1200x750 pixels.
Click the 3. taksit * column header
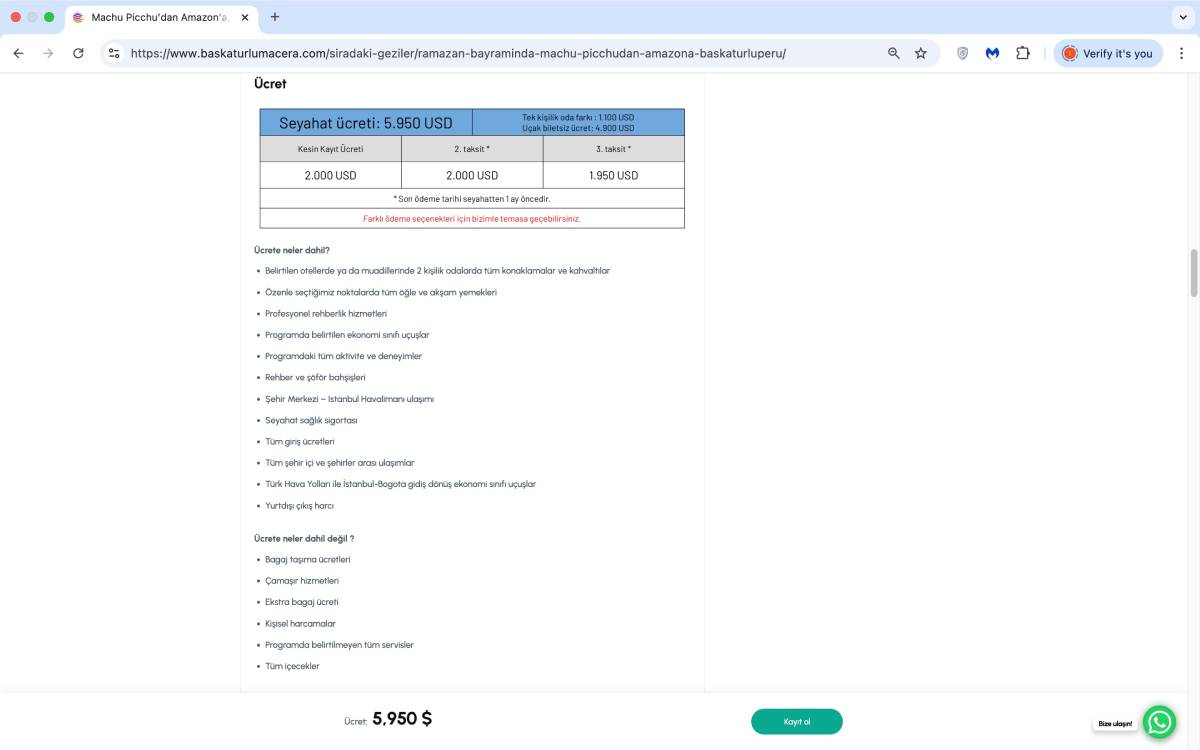pos(614,149)
